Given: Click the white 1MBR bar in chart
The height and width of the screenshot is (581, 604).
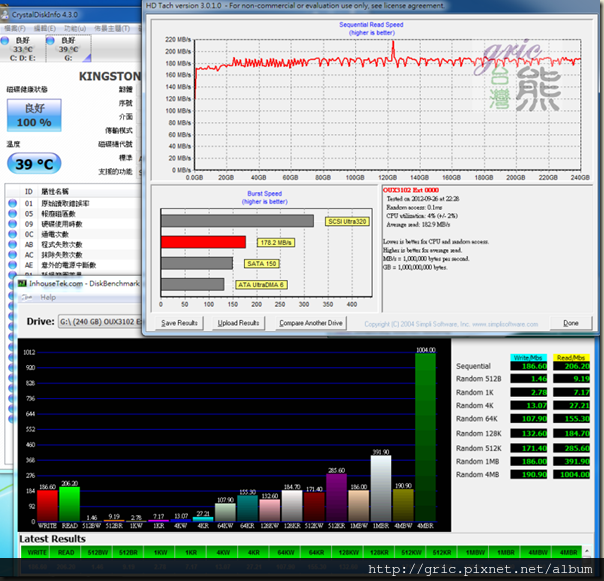Looking at the screenshot, I should pyautogui.click(x=381, y=489).
